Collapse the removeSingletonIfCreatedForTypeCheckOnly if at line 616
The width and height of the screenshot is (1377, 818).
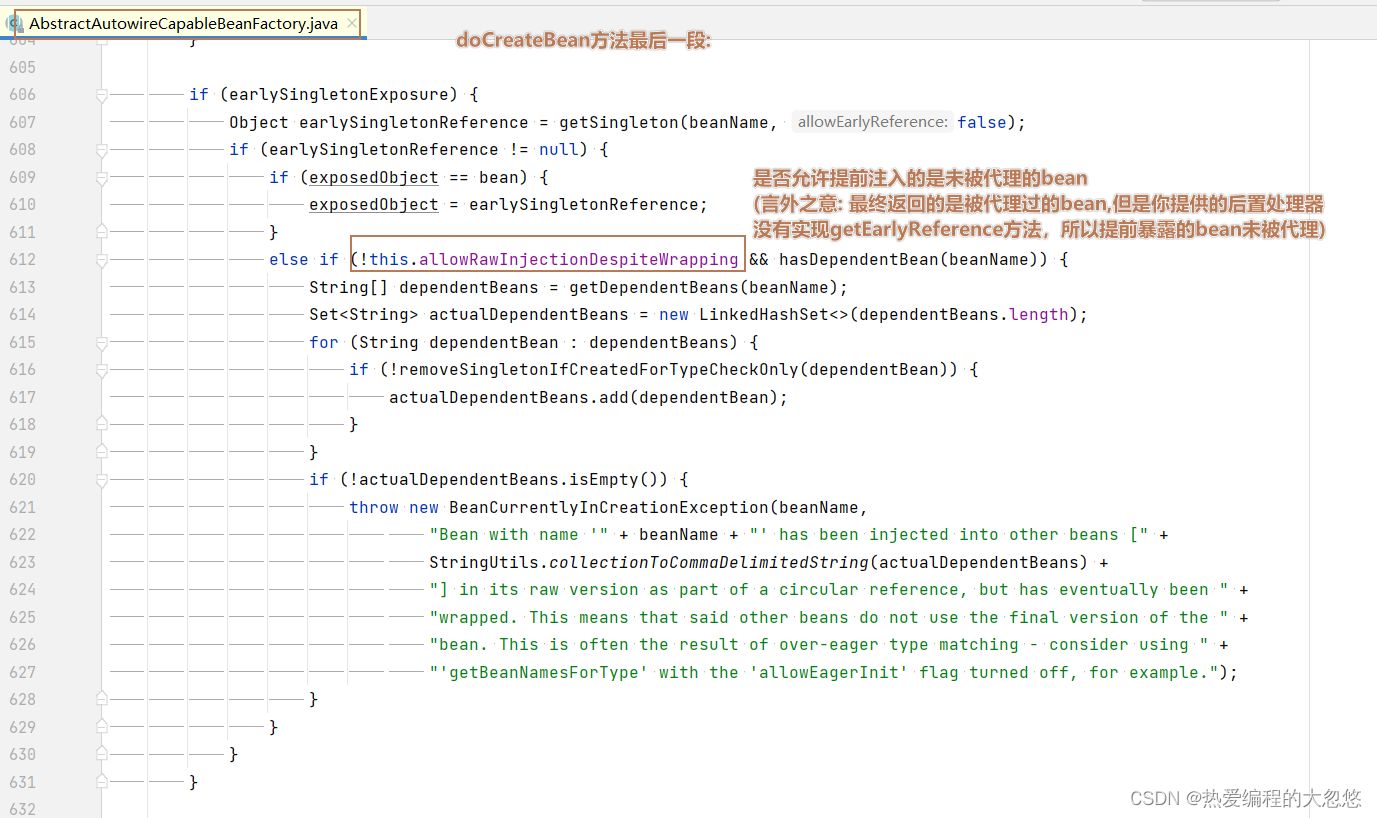[x=102, y=370]
